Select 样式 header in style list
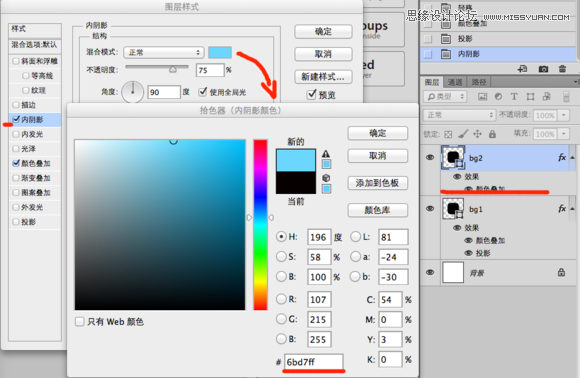The image size is (580, 378). click(x=34, y=29)
